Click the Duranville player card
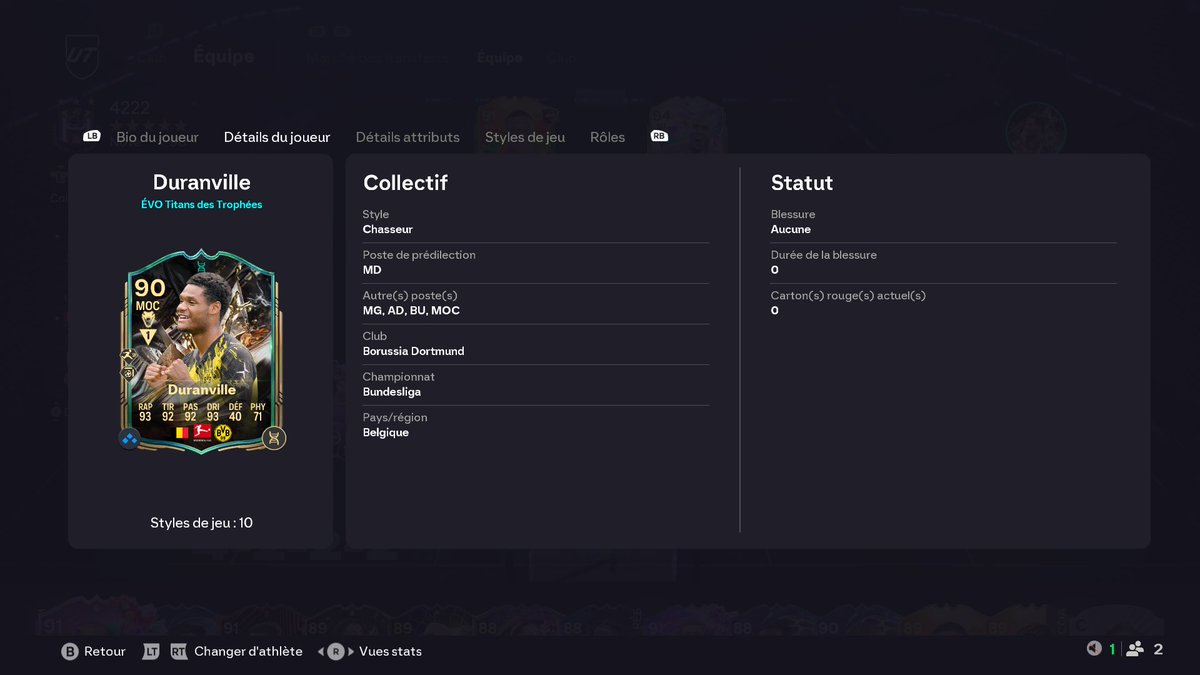This screenshot has width=1200, height=675. click(202, 352)
